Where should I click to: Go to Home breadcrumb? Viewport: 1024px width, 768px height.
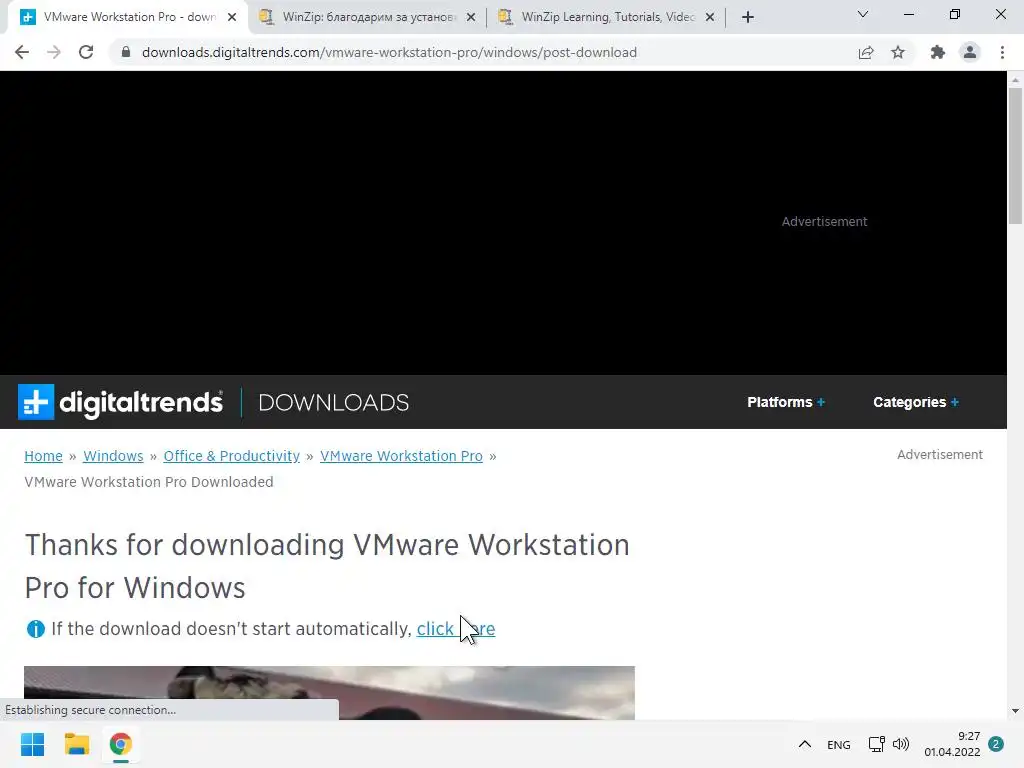tap(44, 456)
